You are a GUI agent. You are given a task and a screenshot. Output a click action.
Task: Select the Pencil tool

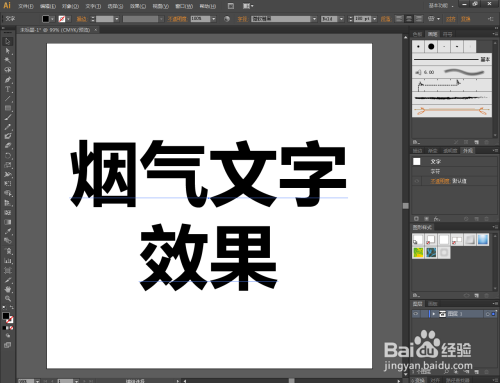[x=8, y=127]
